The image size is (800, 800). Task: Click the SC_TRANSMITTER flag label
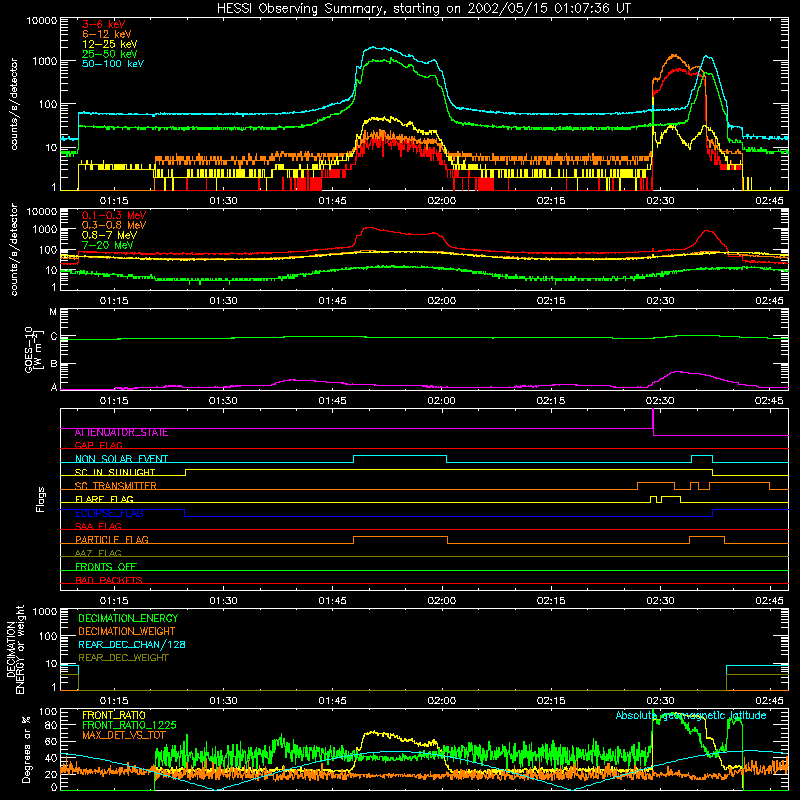[x=116, y=486]
